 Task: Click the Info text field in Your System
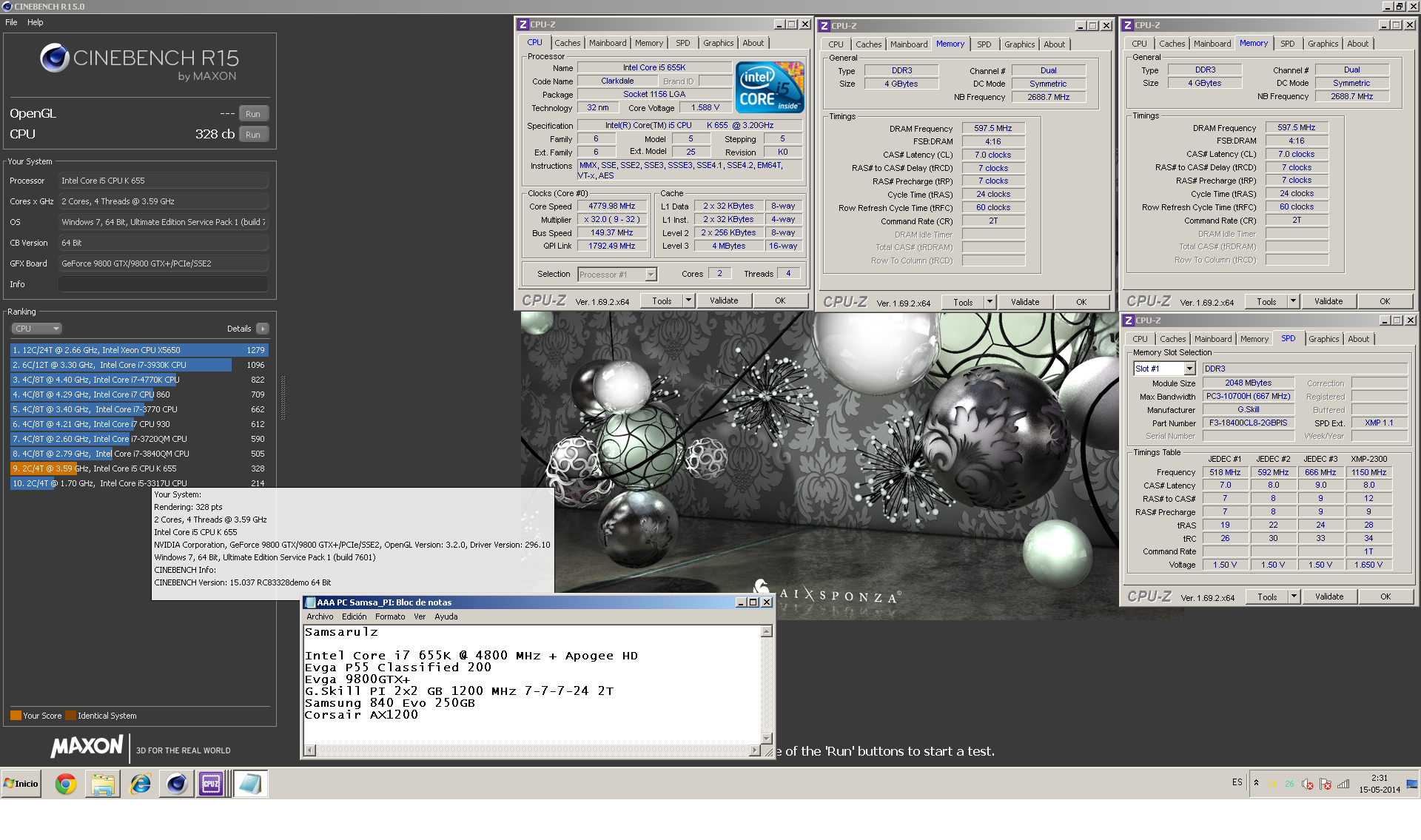164,284
